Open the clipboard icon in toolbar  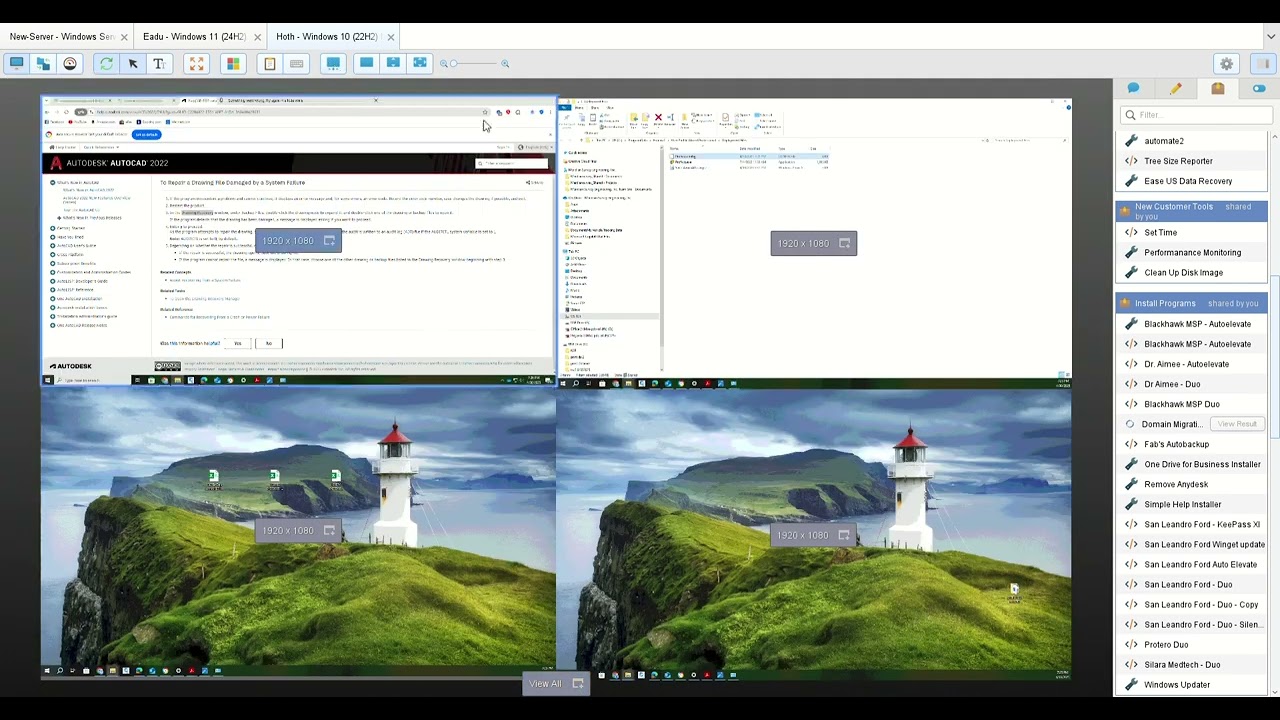tap(270, 63)
